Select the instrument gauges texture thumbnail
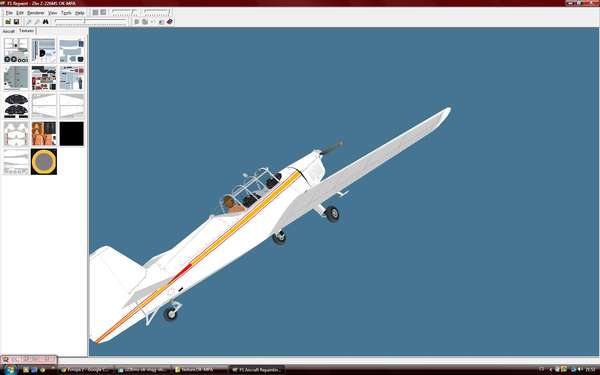The width and height of the screenshot is (600, 375). coord(16,106)
